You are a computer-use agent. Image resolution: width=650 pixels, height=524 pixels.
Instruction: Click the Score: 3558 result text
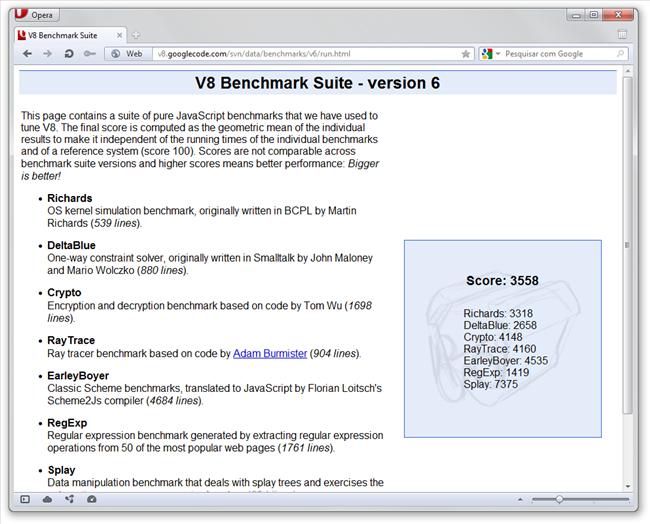pos(502,281)
